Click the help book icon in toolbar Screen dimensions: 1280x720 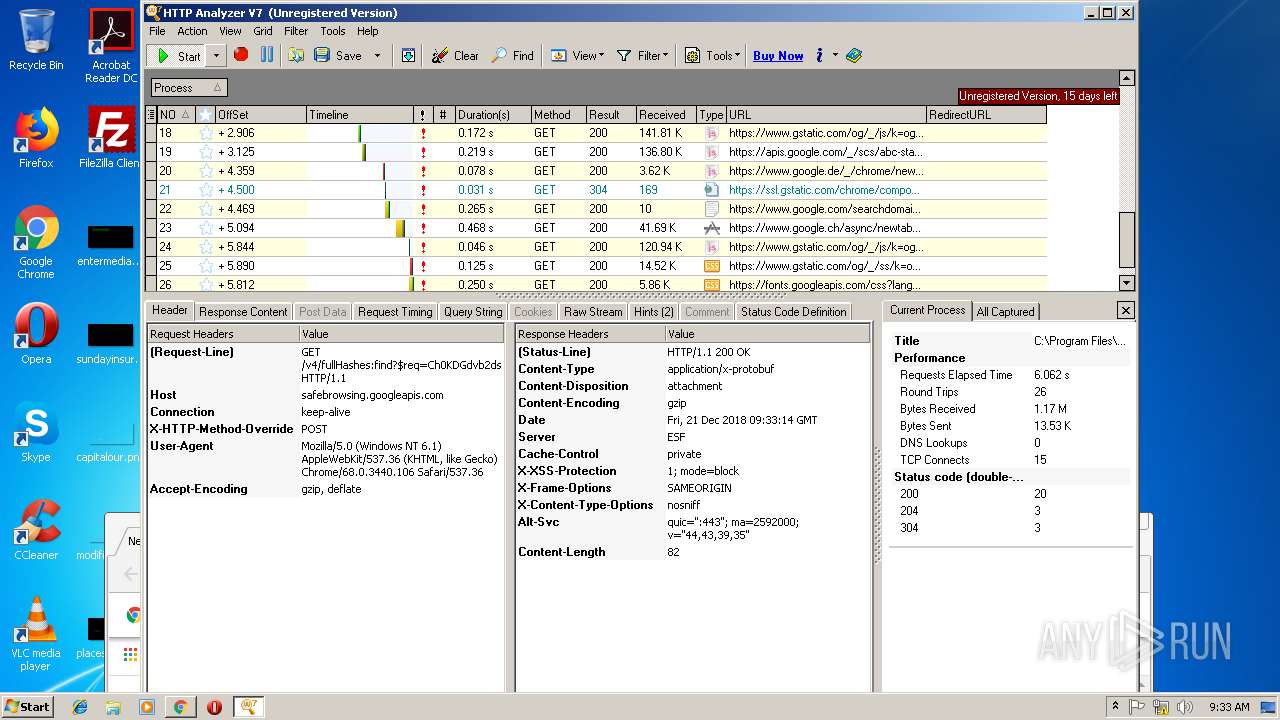(853, 55)
